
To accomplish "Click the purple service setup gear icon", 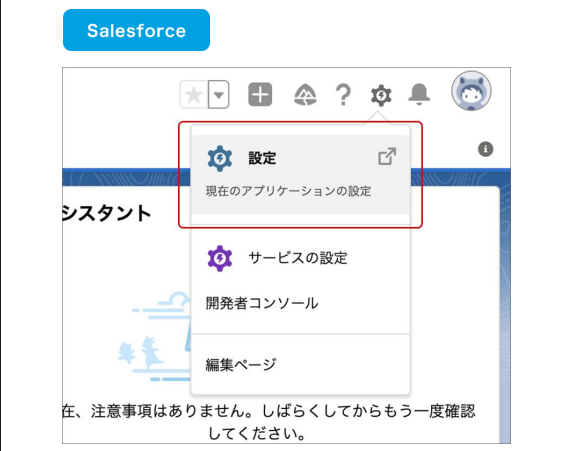I will point(220,258).
